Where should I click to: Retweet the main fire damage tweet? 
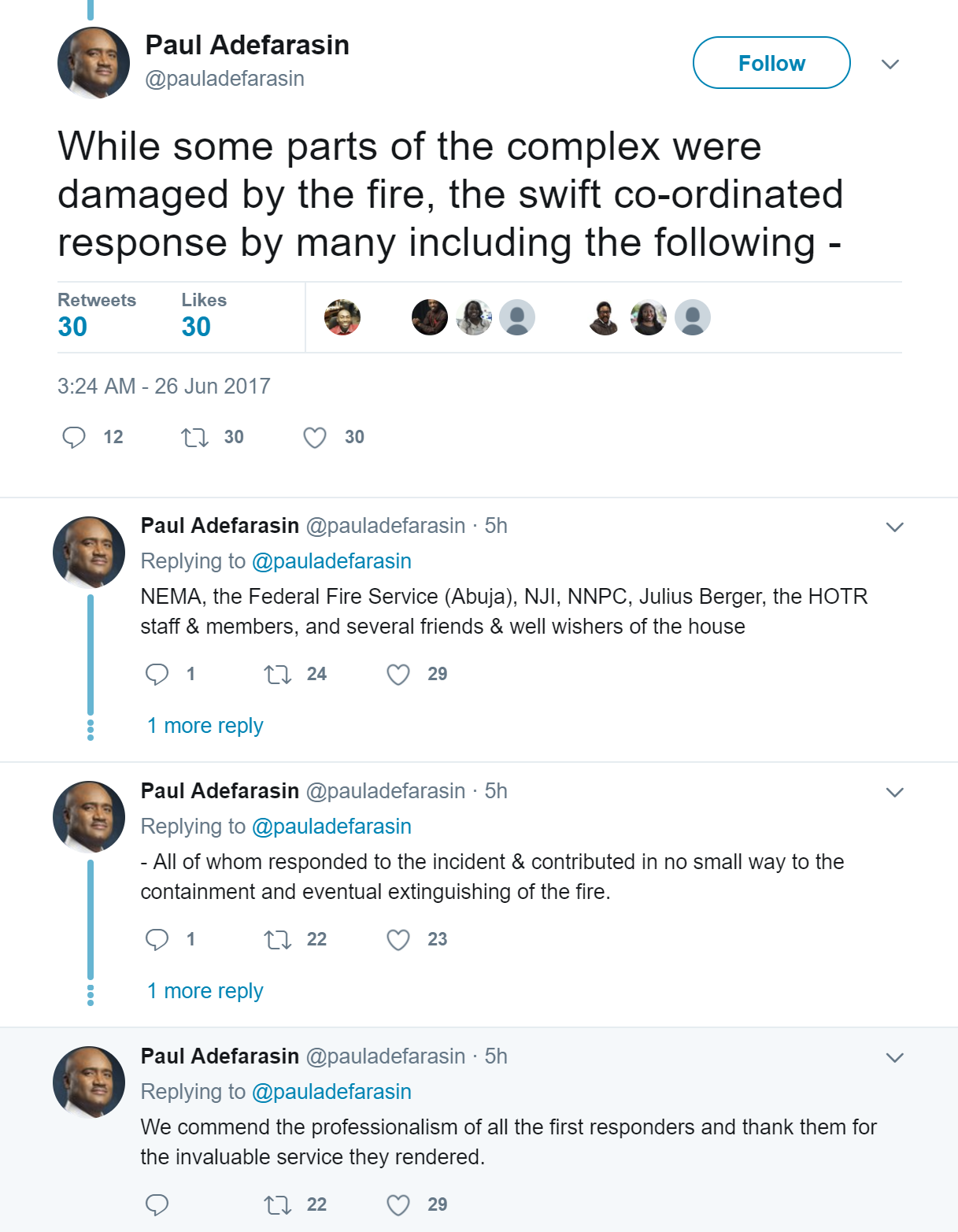click(194, 437)
